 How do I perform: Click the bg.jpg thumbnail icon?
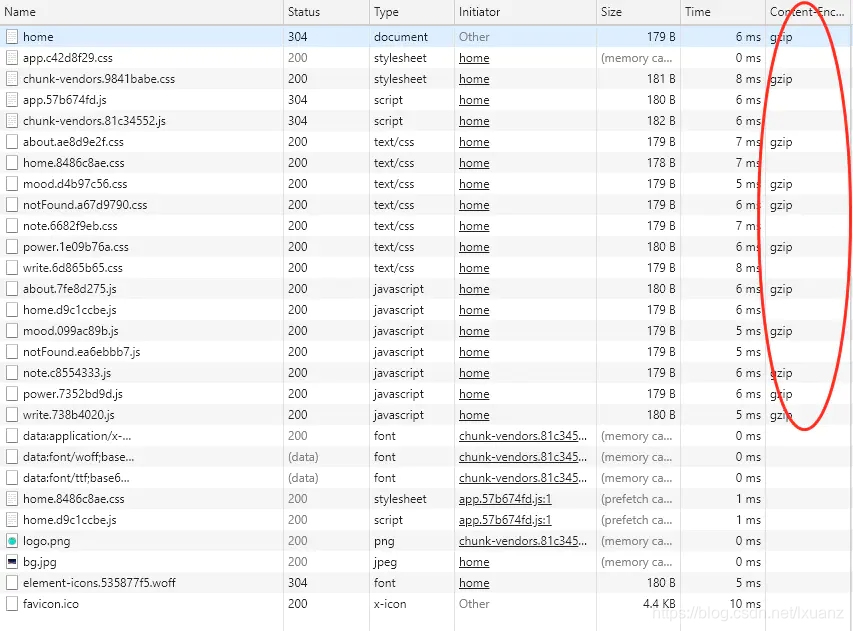click(x=11, y=562)
